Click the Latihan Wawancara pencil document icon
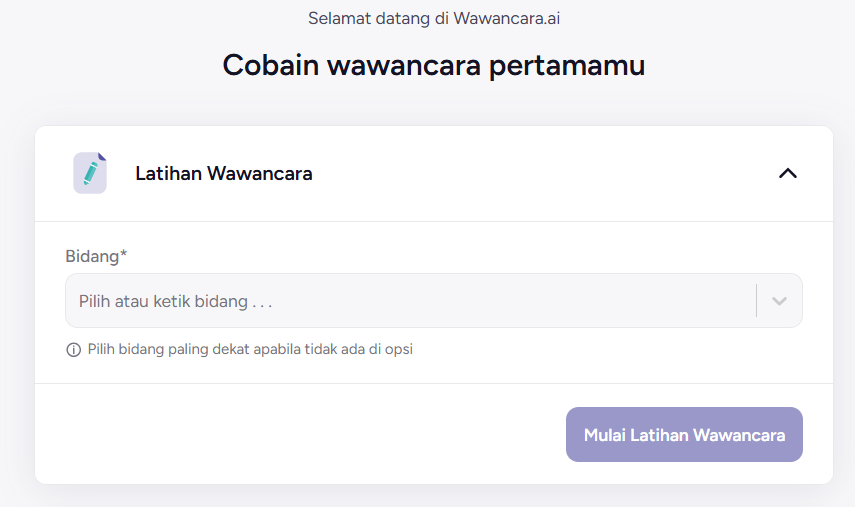The height and width of the screenshot is (507, 855). (x=90, y=173)
